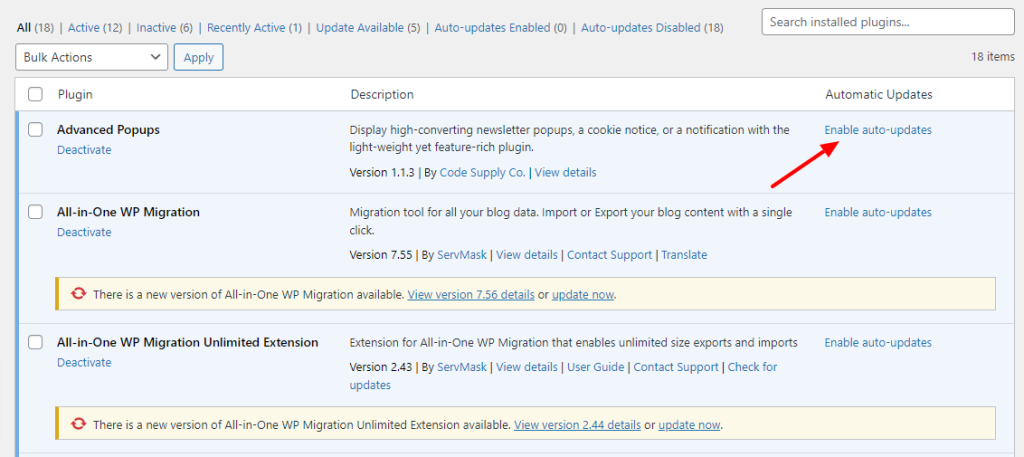Click the Advanced Popups plugin name
The image size is (1024, 457).
[108, 129]
